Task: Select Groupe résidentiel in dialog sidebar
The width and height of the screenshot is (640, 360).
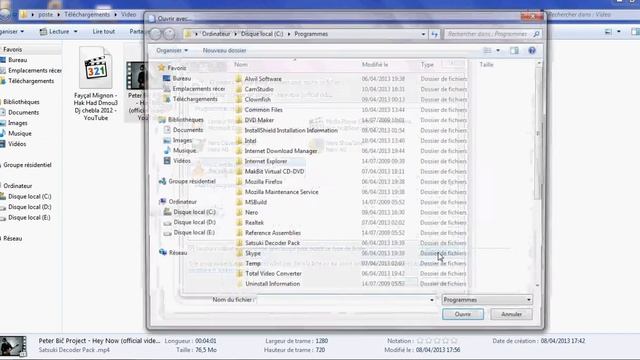Action: pos(192,181)
